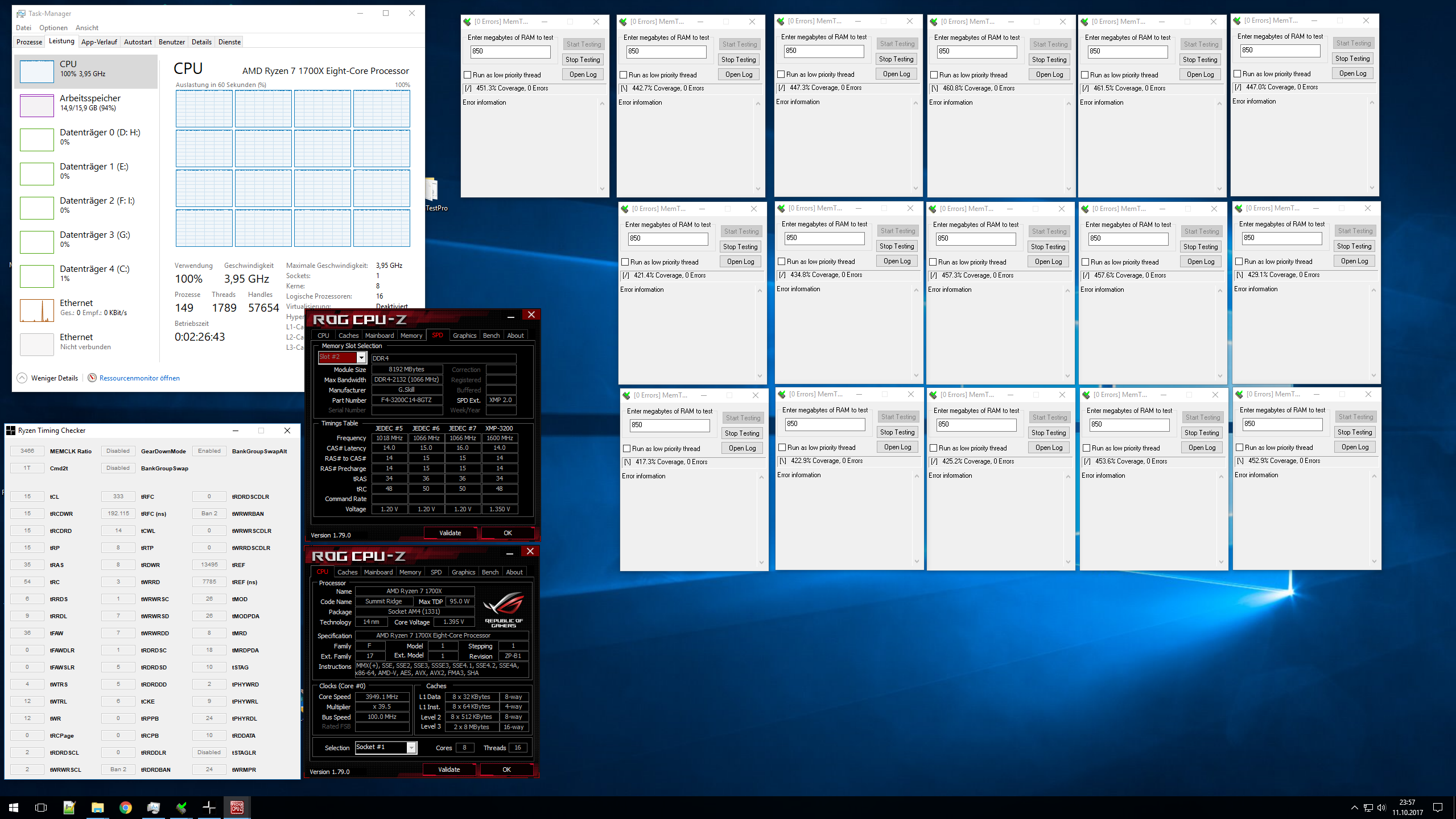
Task: Open the Windows Start menu
Action: tap(14, 807)
